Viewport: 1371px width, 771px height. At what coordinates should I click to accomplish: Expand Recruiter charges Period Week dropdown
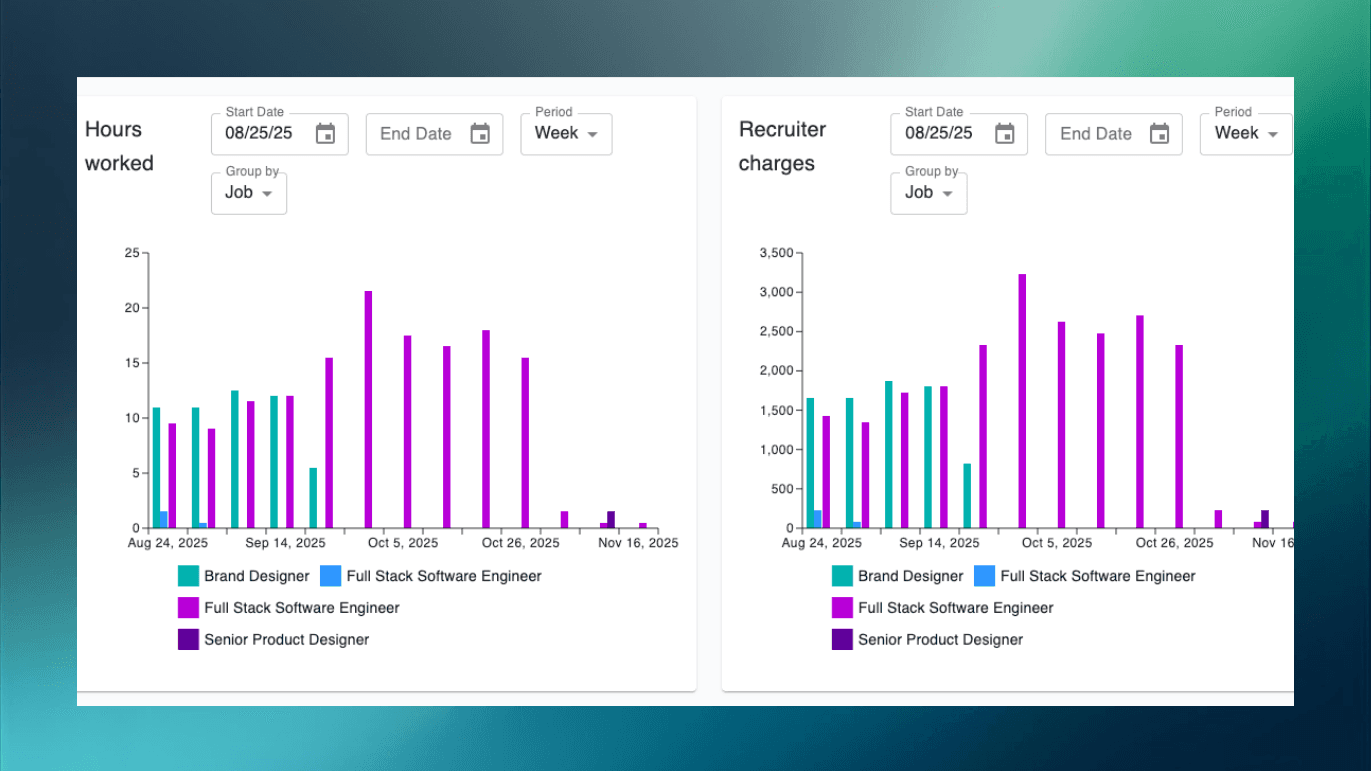(1246, 134)
